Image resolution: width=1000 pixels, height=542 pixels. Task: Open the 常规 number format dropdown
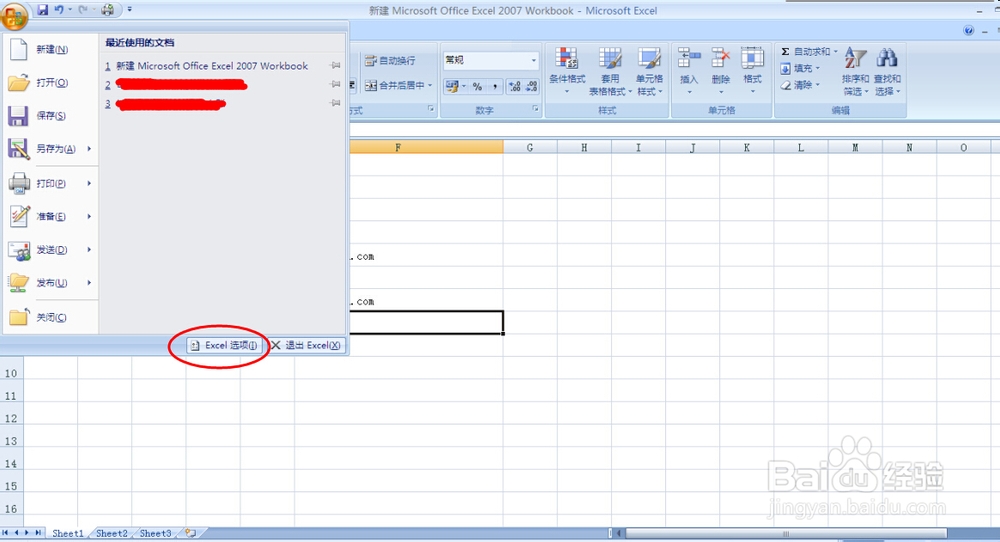click(534, 60)
